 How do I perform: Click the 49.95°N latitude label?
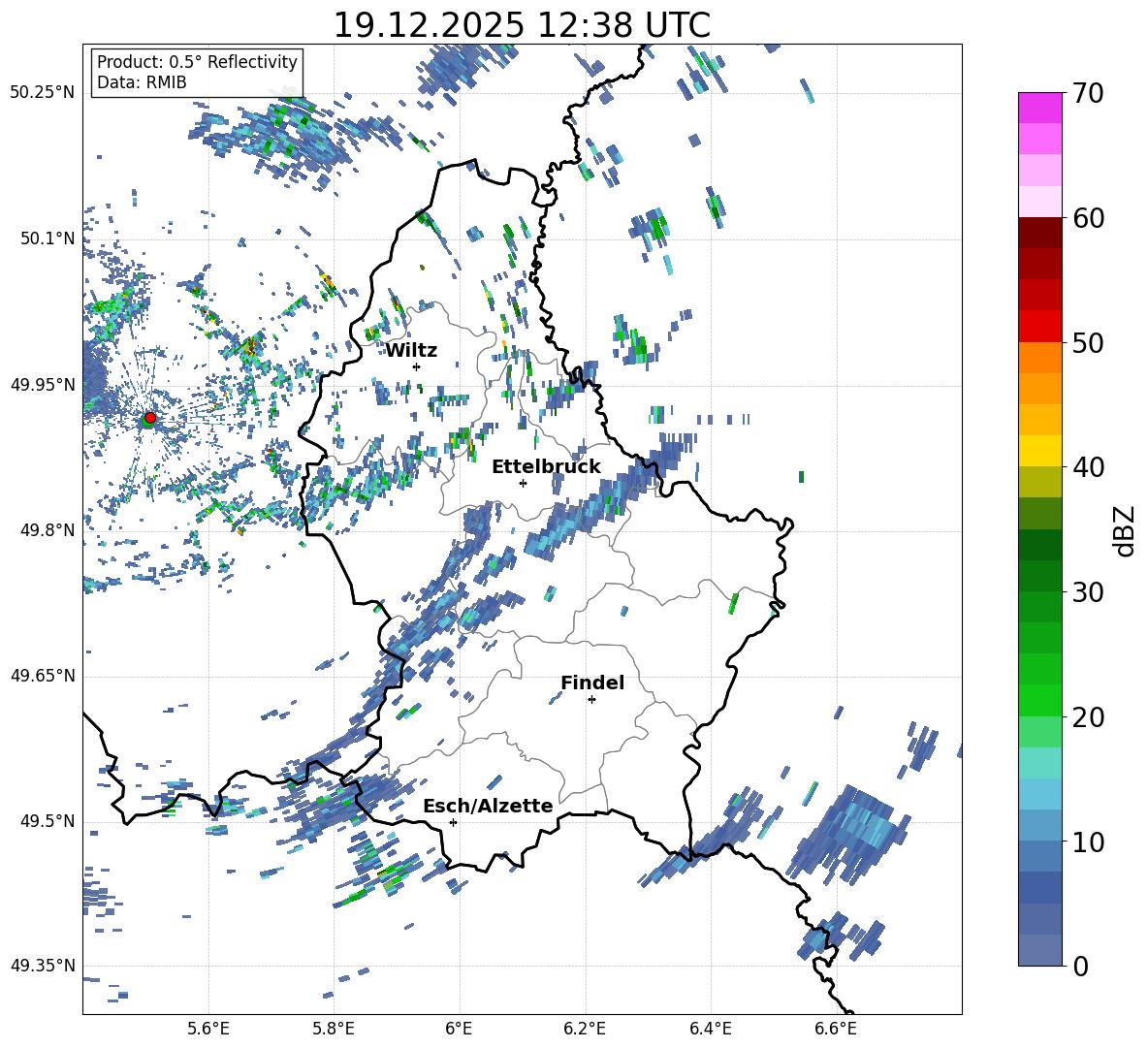(x=43, y=385)
